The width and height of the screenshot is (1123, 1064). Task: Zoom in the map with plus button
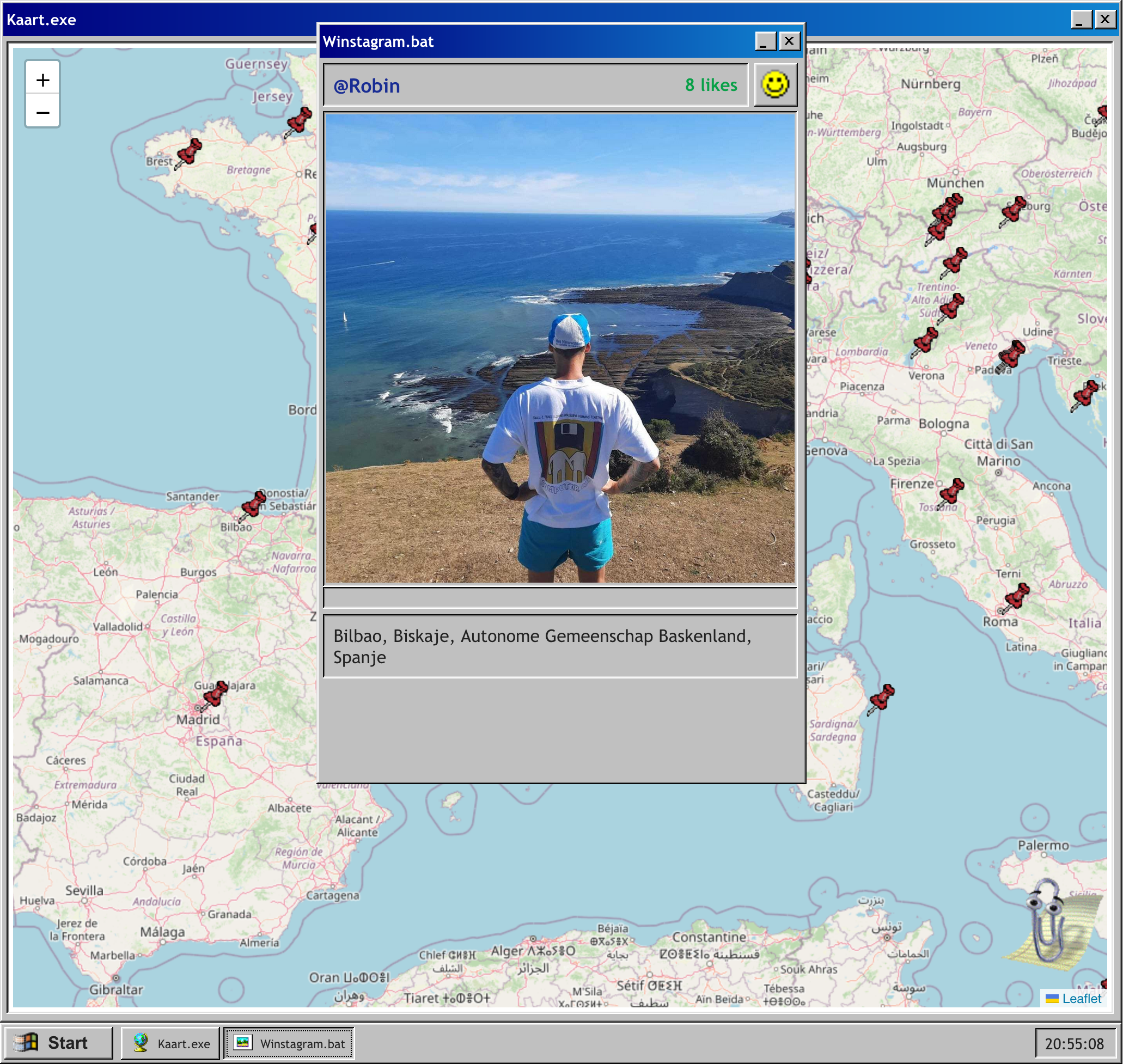(42, 80)
